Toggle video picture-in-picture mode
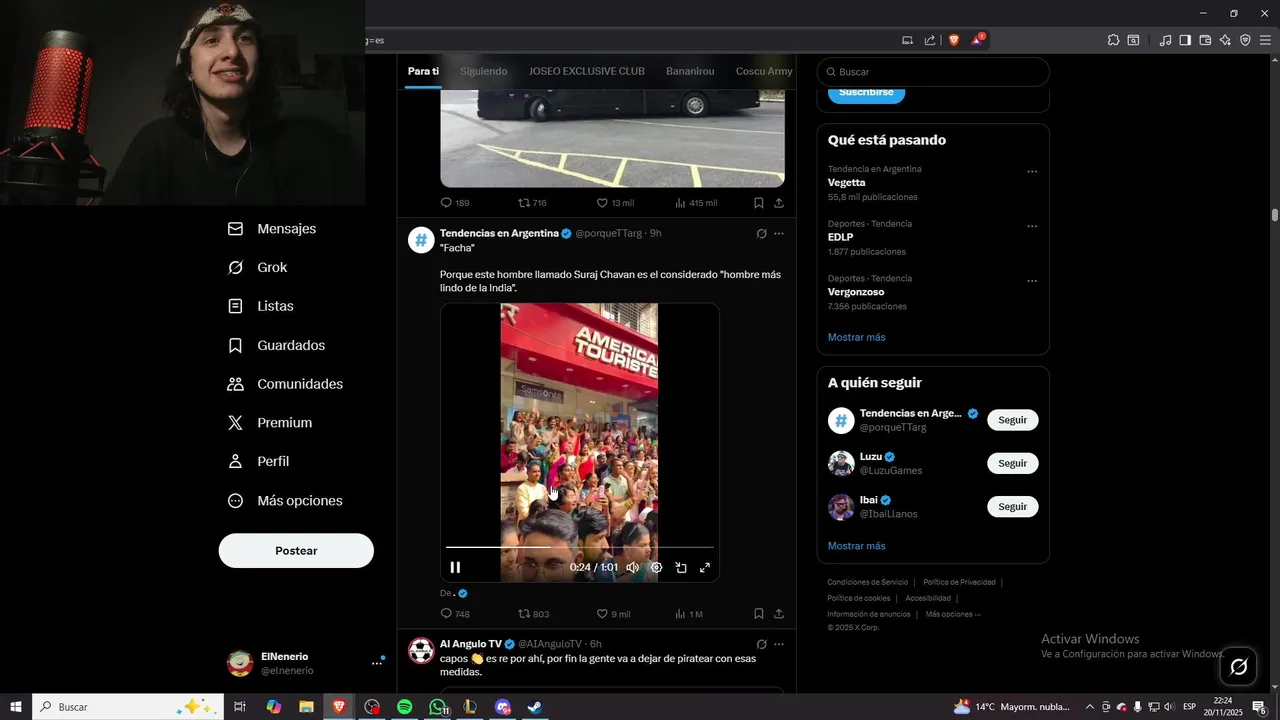 pyautogui.click(x=681, y=568)
